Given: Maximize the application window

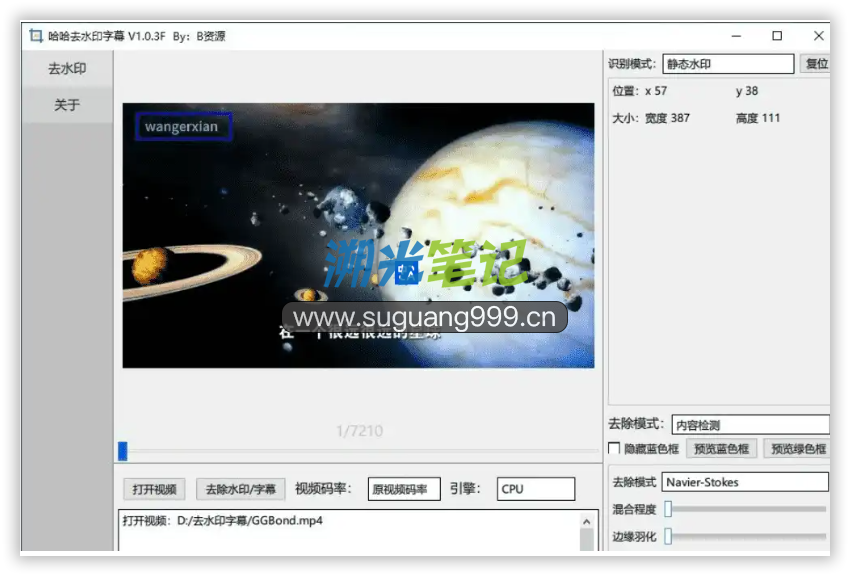Looking at the screenshot, I should tap(777, 36).
